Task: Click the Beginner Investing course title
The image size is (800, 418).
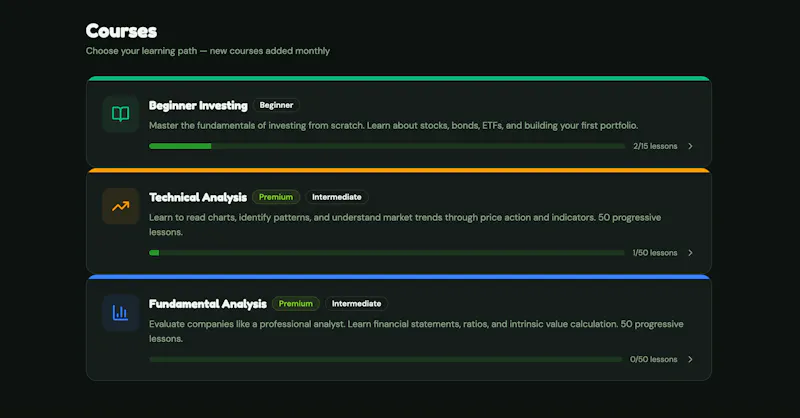Action: (x=198, y=106)
